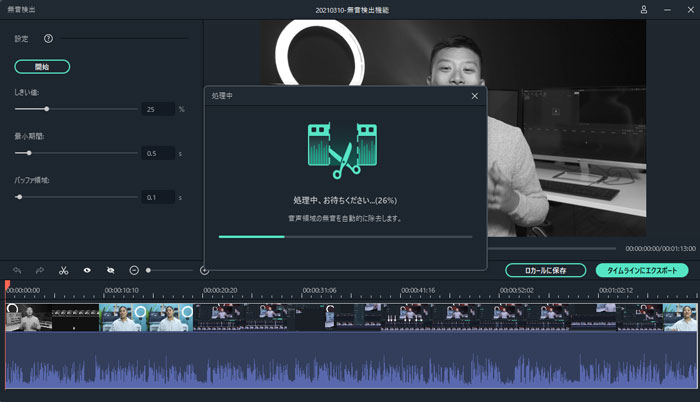Click タイムラインにエクスポート button
Viewport: 700px width, 402px height.
point(642,270)
